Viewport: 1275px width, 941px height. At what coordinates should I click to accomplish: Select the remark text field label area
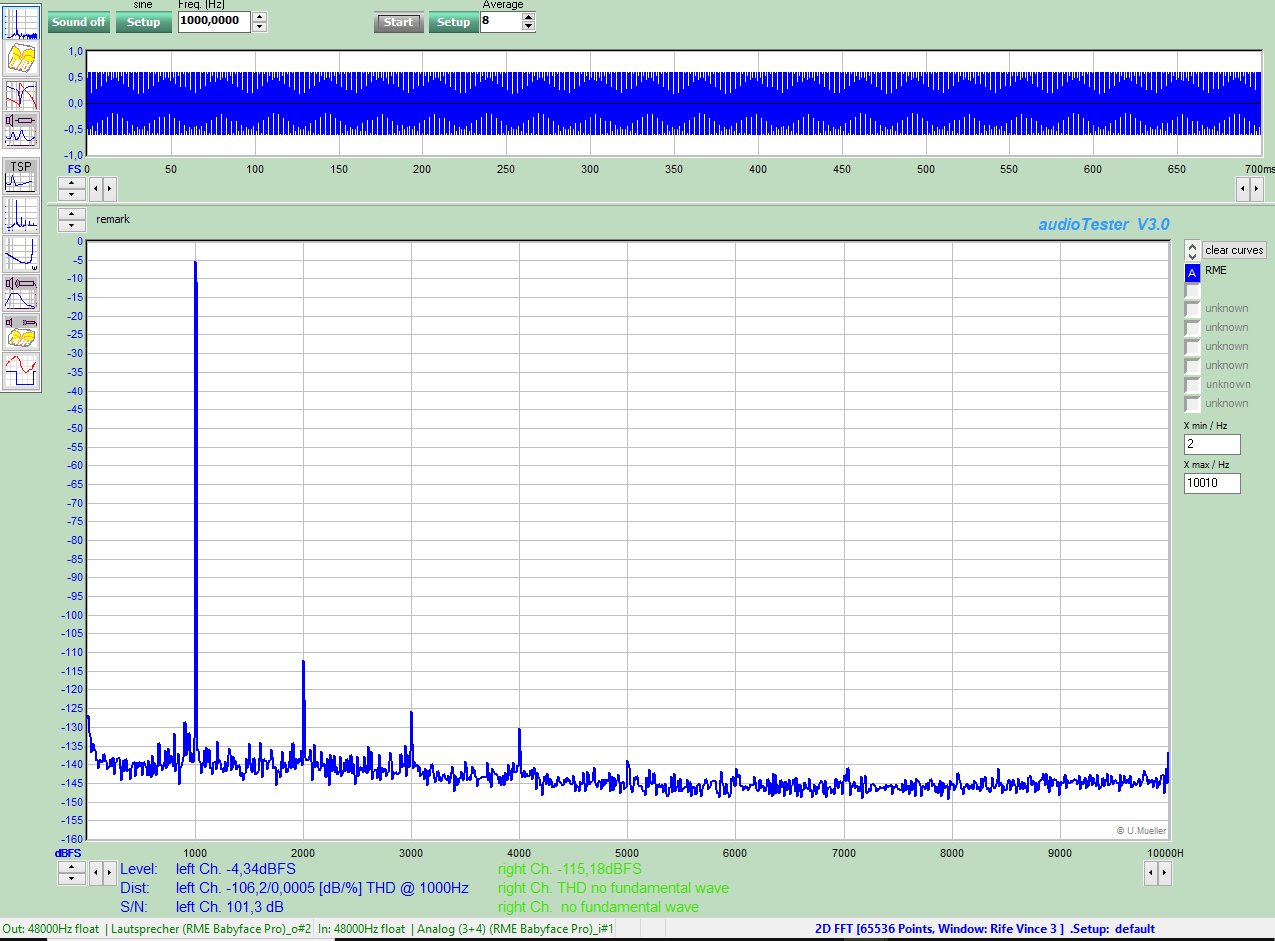[x=112, y=219]
